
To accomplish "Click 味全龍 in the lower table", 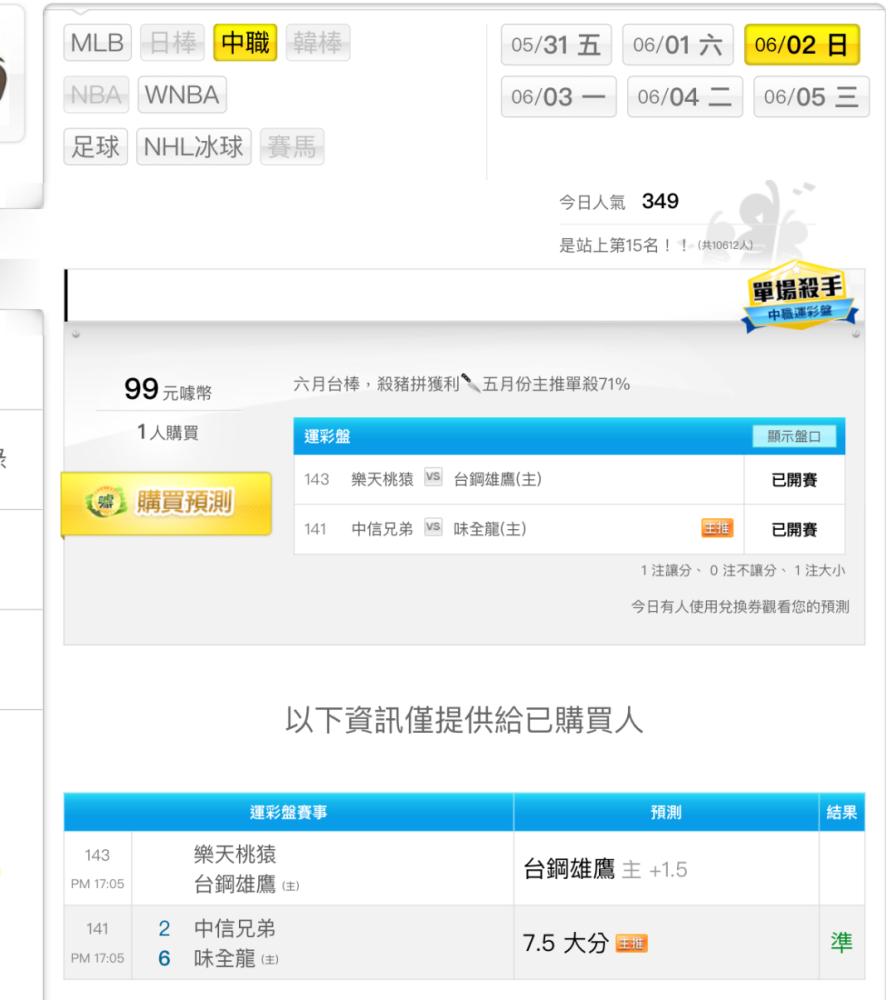I will coord(224,958).
